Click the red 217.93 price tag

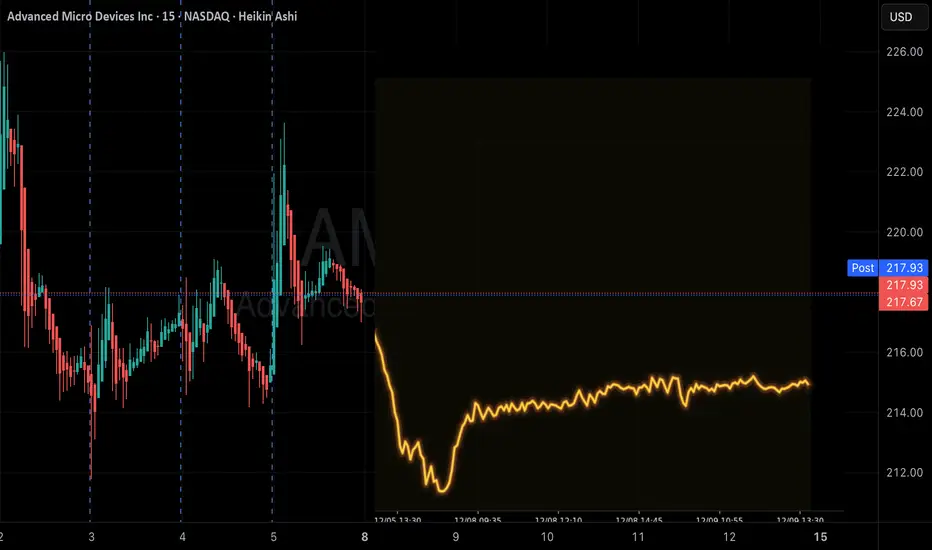tap(904, 285)
